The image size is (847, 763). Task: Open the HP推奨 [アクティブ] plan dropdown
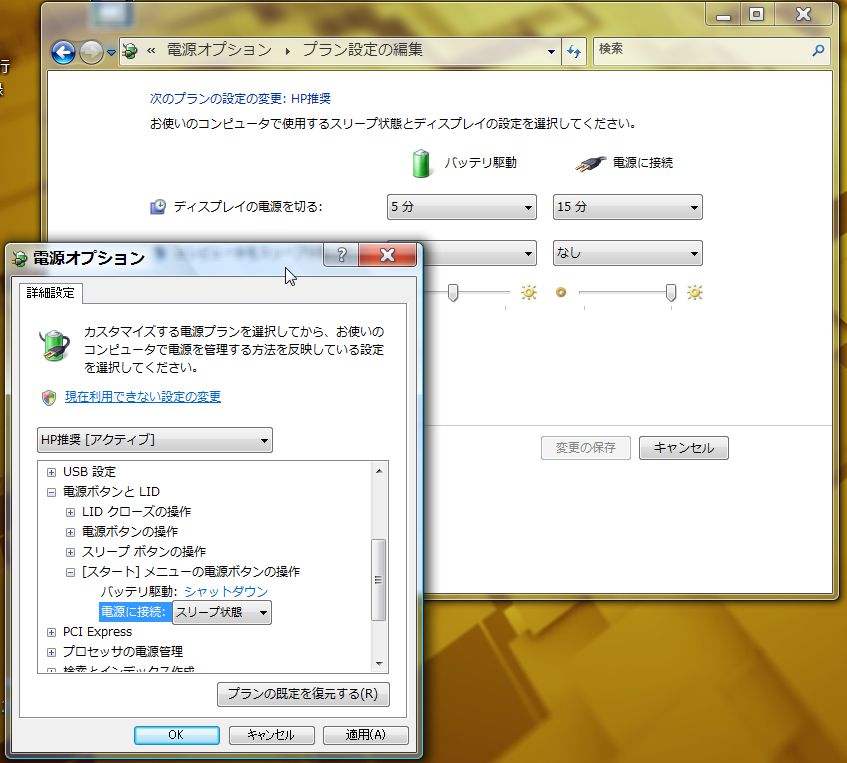(x=155, y=440)
